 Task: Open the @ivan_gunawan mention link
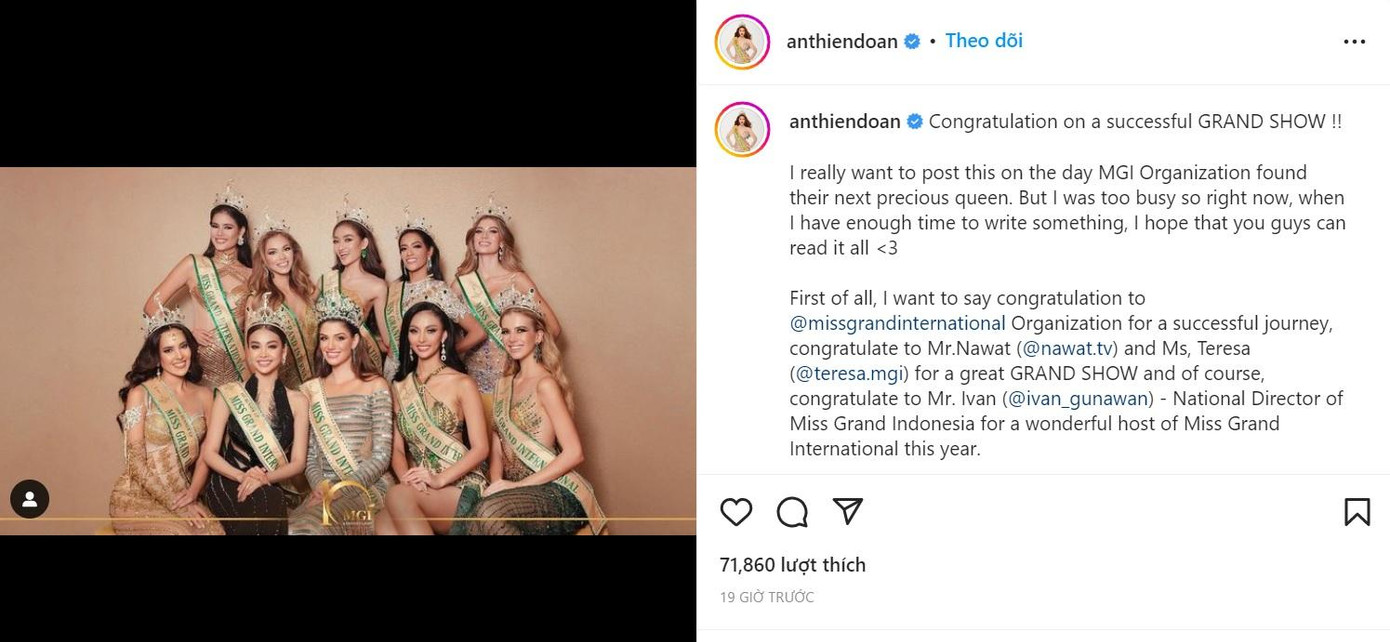pos(1078,398)
